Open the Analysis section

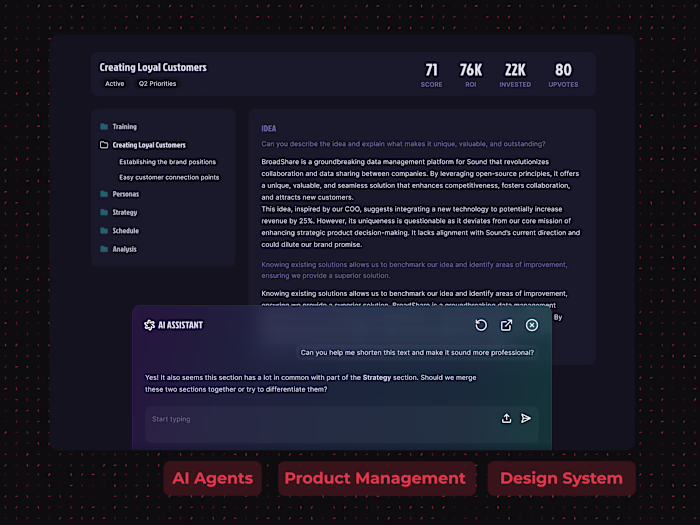[125, 249]
